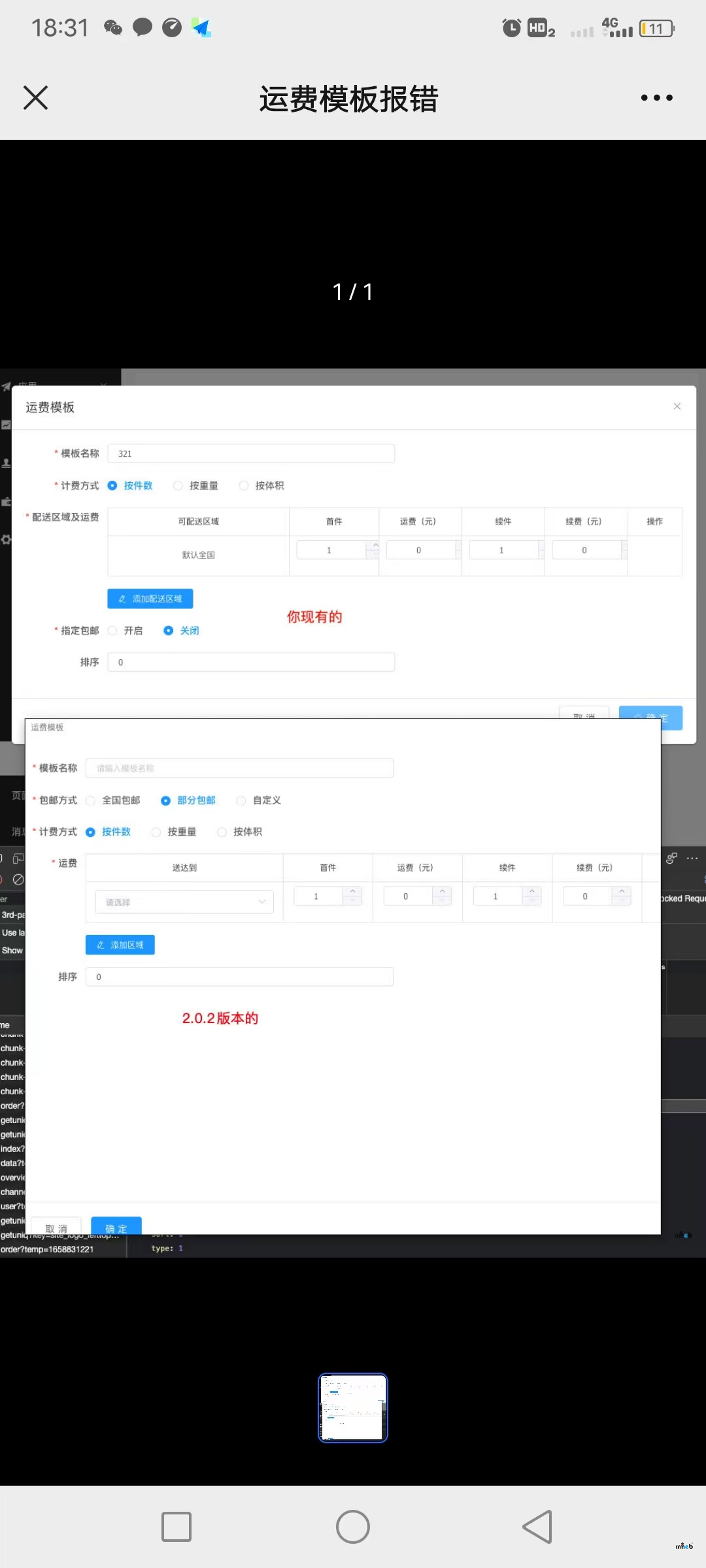Tap the alarm clock status icon
This screenshot has width=706, height=1568.
[x=511, y=27]
